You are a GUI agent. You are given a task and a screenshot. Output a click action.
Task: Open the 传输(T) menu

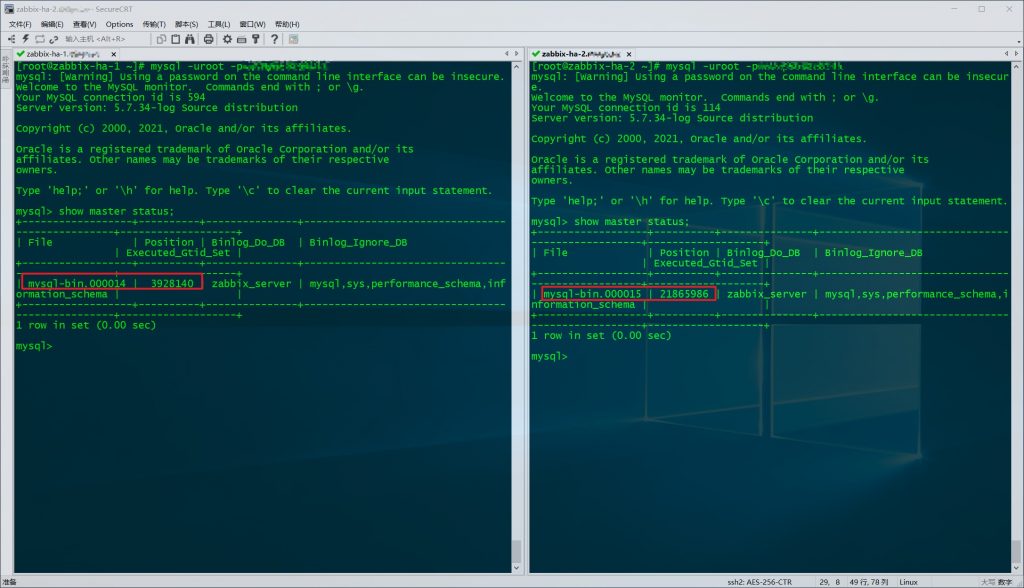[x=154, y=24]
